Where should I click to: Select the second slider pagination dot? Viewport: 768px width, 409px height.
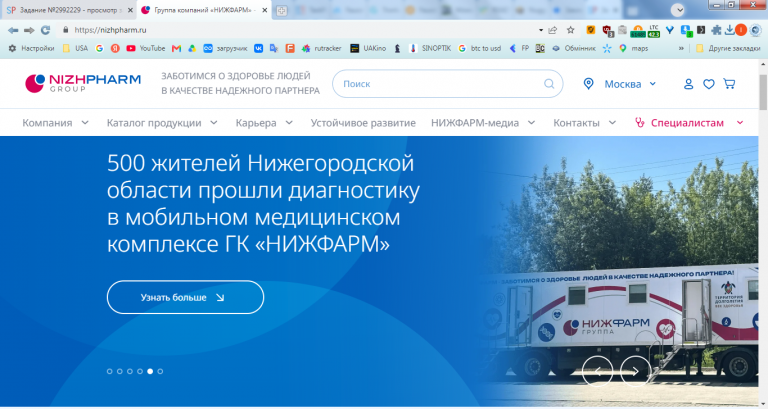pos(120,371)
